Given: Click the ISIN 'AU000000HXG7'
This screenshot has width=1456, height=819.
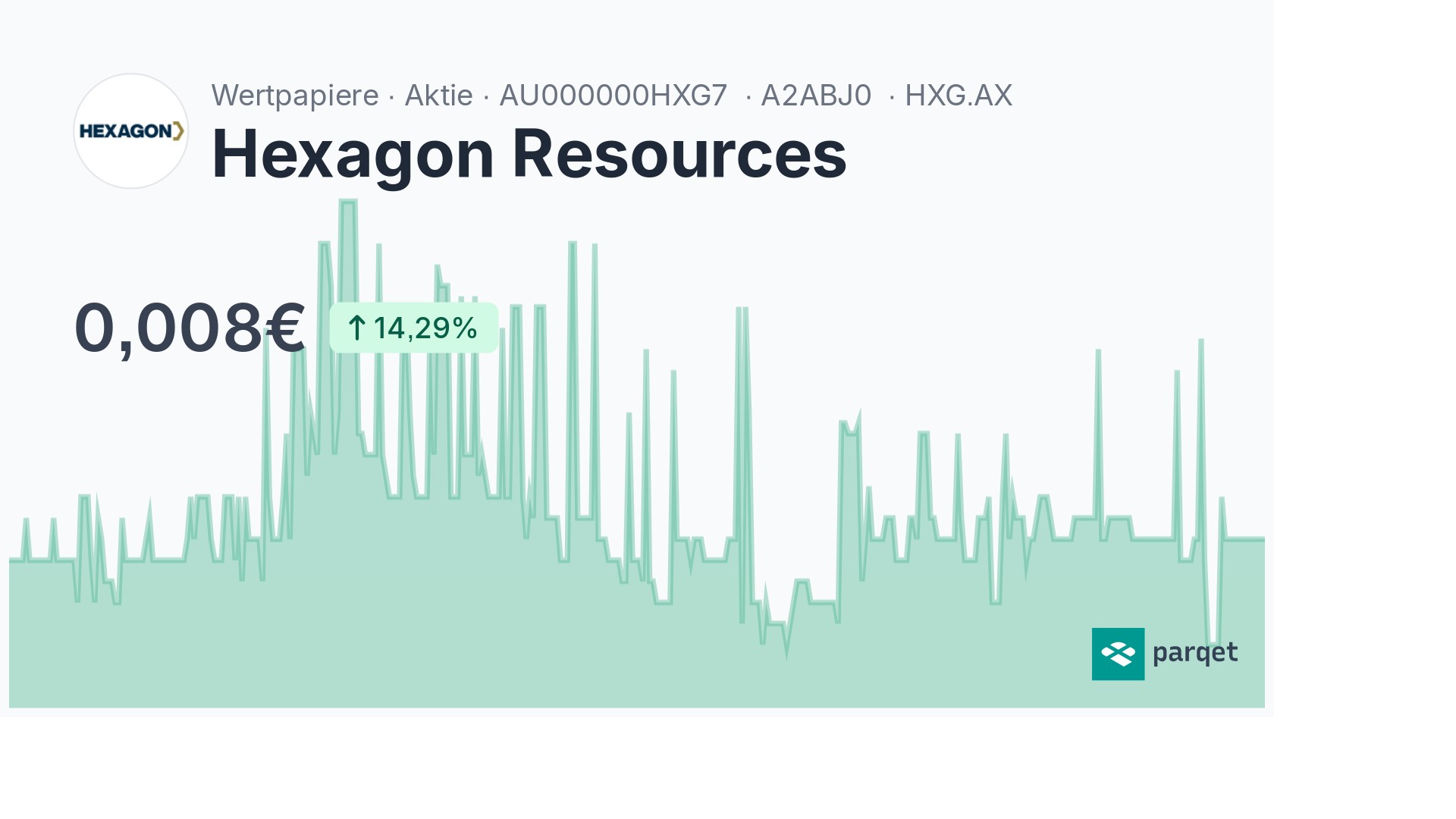Looking at the screenshot, I should 613,96.
